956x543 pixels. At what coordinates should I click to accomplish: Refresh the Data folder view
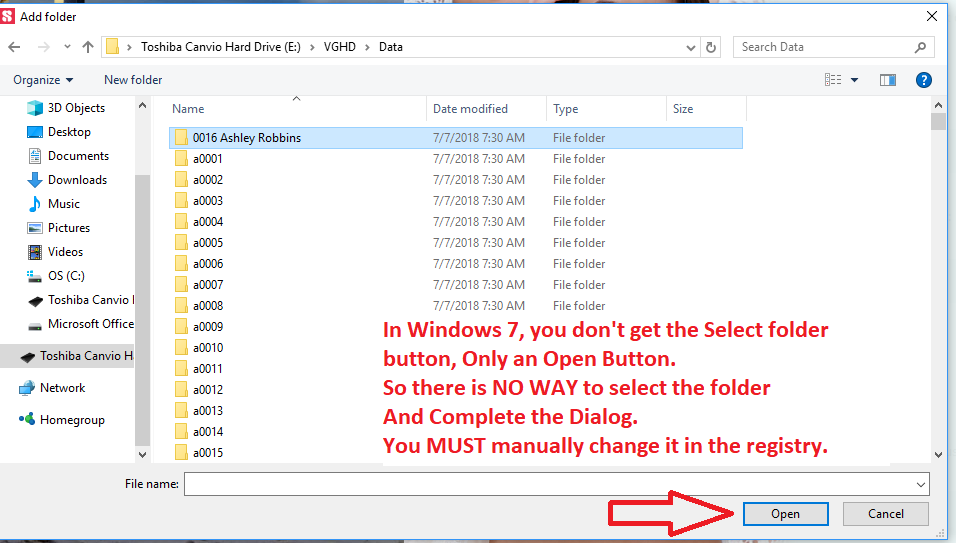pyautogui.click(x=711, y=47)
